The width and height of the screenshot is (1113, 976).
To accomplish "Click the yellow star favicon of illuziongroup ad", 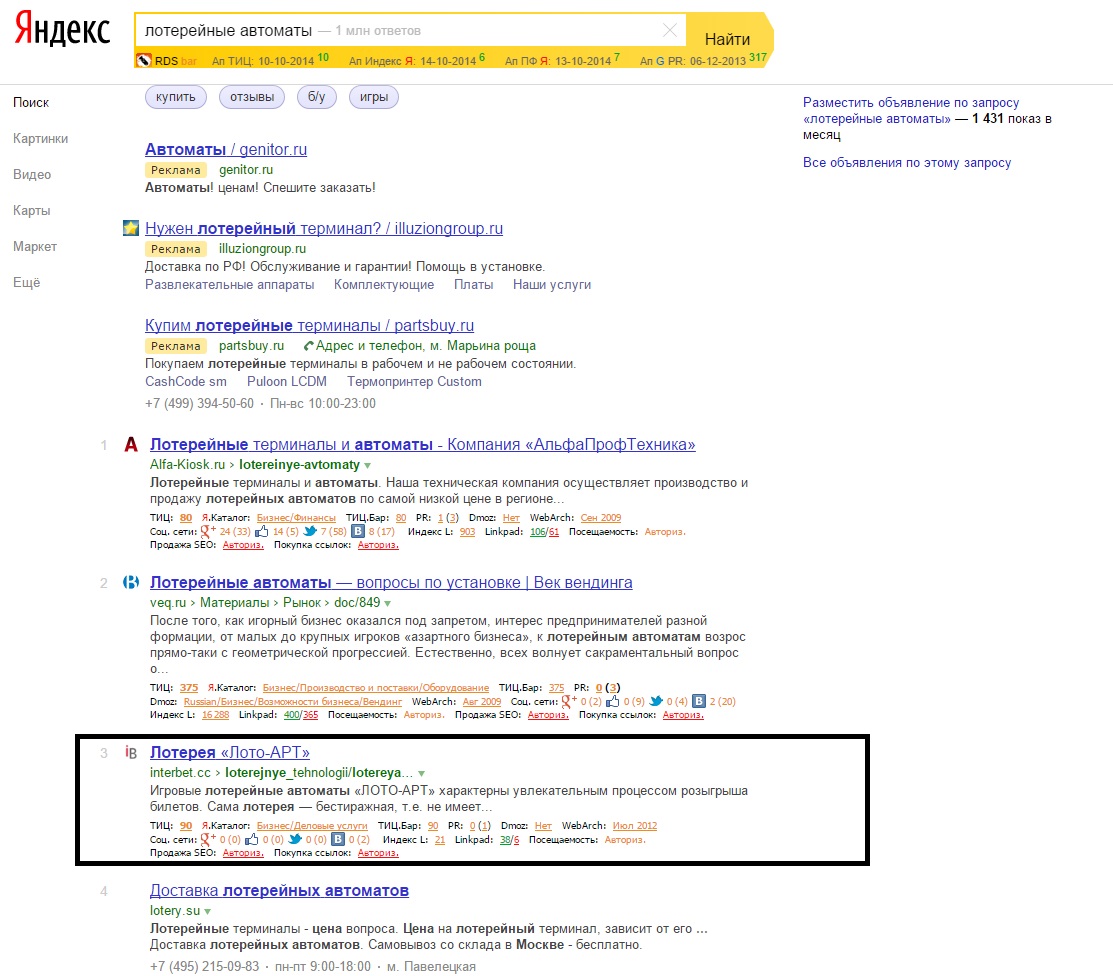I will 131,228.
